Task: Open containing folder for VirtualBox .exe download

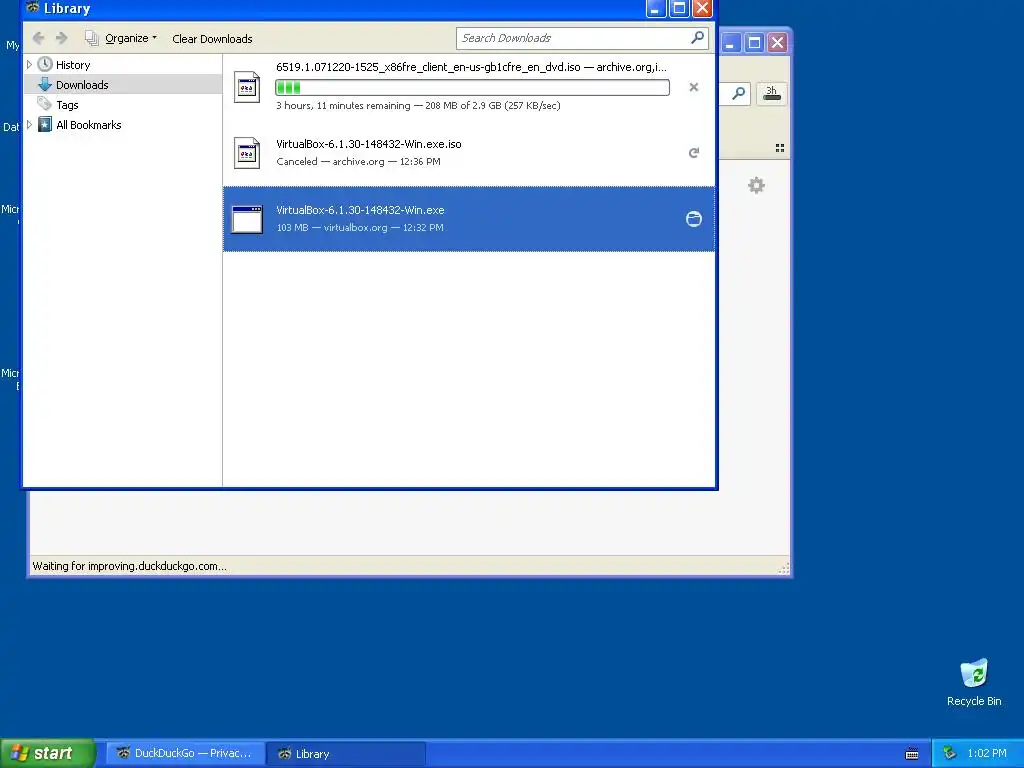Action: point(694,219)
